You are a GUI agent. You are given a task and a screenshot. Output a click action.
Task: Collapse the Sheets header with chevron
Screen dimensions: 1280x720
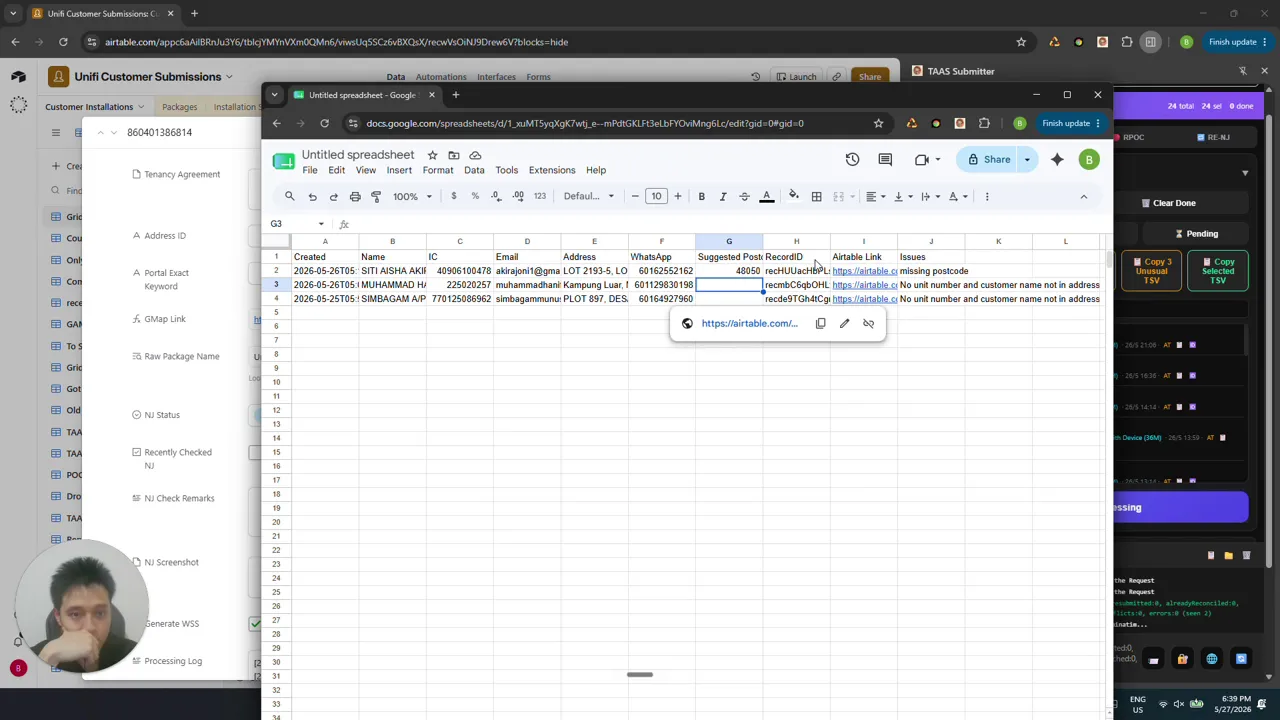[x=1083, y=197]
